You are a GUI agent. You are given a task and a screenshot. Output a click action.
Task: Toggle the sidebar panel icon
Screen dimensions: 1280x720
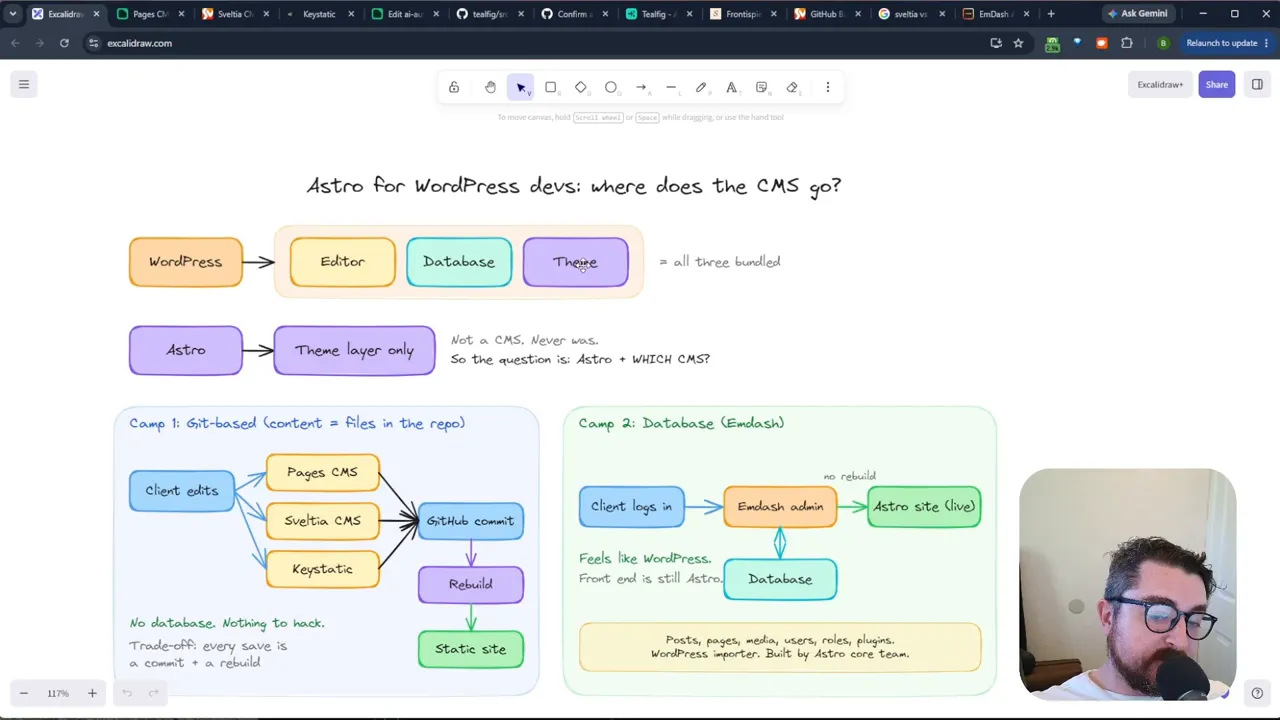(x=1257, y=84)
